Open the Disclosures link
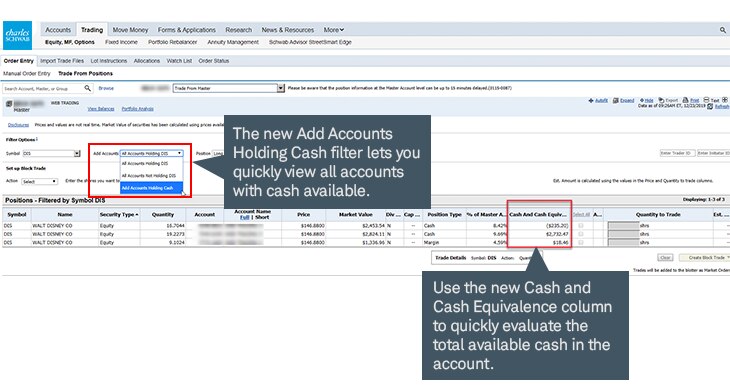This screenshot has width=730, height=390. 18,125
